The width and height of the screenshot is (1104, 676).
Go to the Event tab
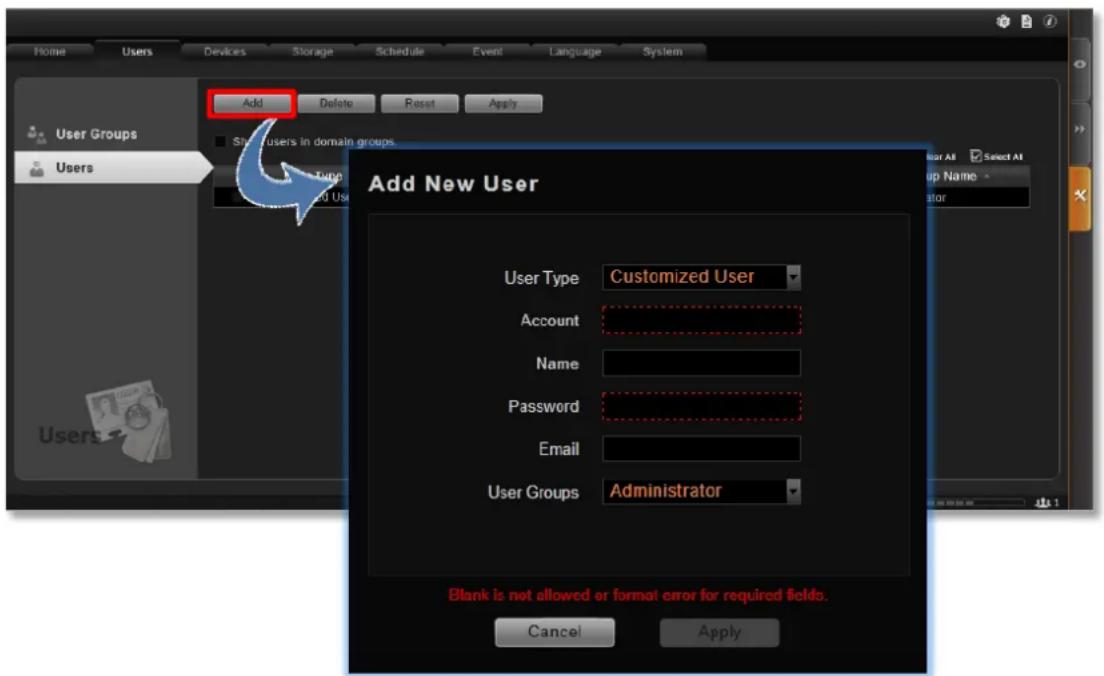coord(487,51)
